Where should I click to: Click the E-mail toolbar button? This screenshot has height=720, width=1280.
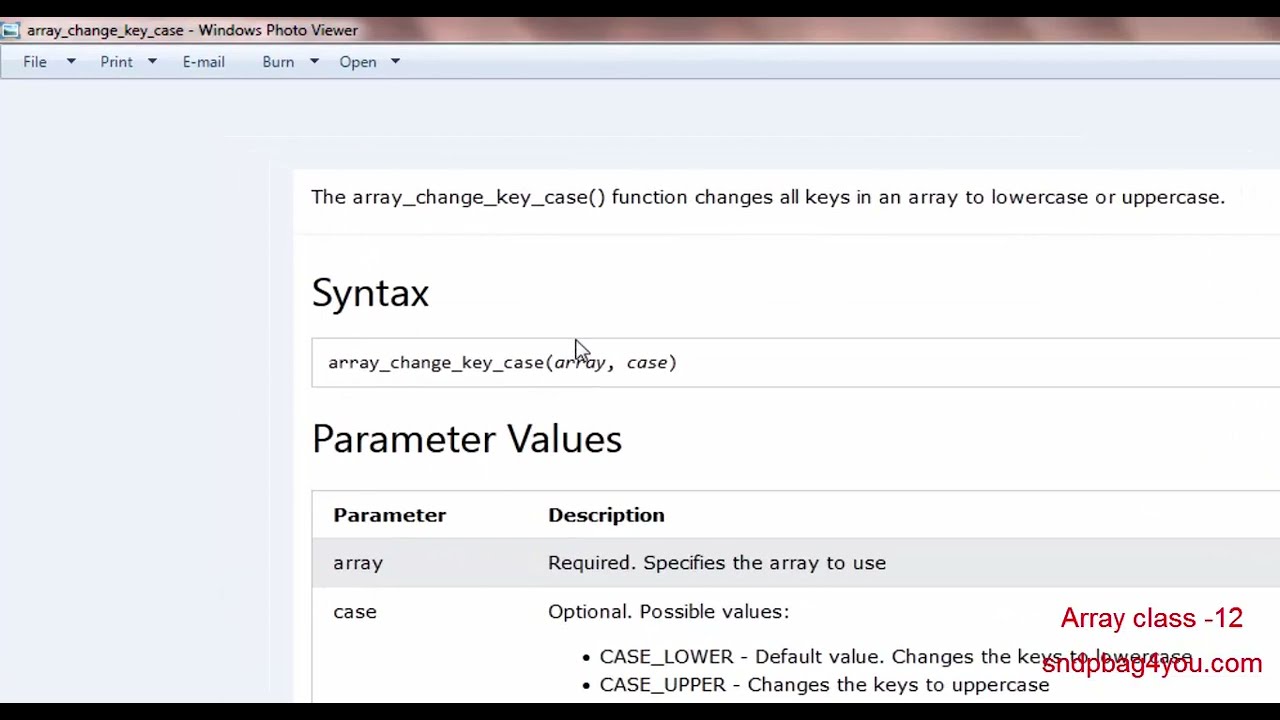[x=203, y=62]
